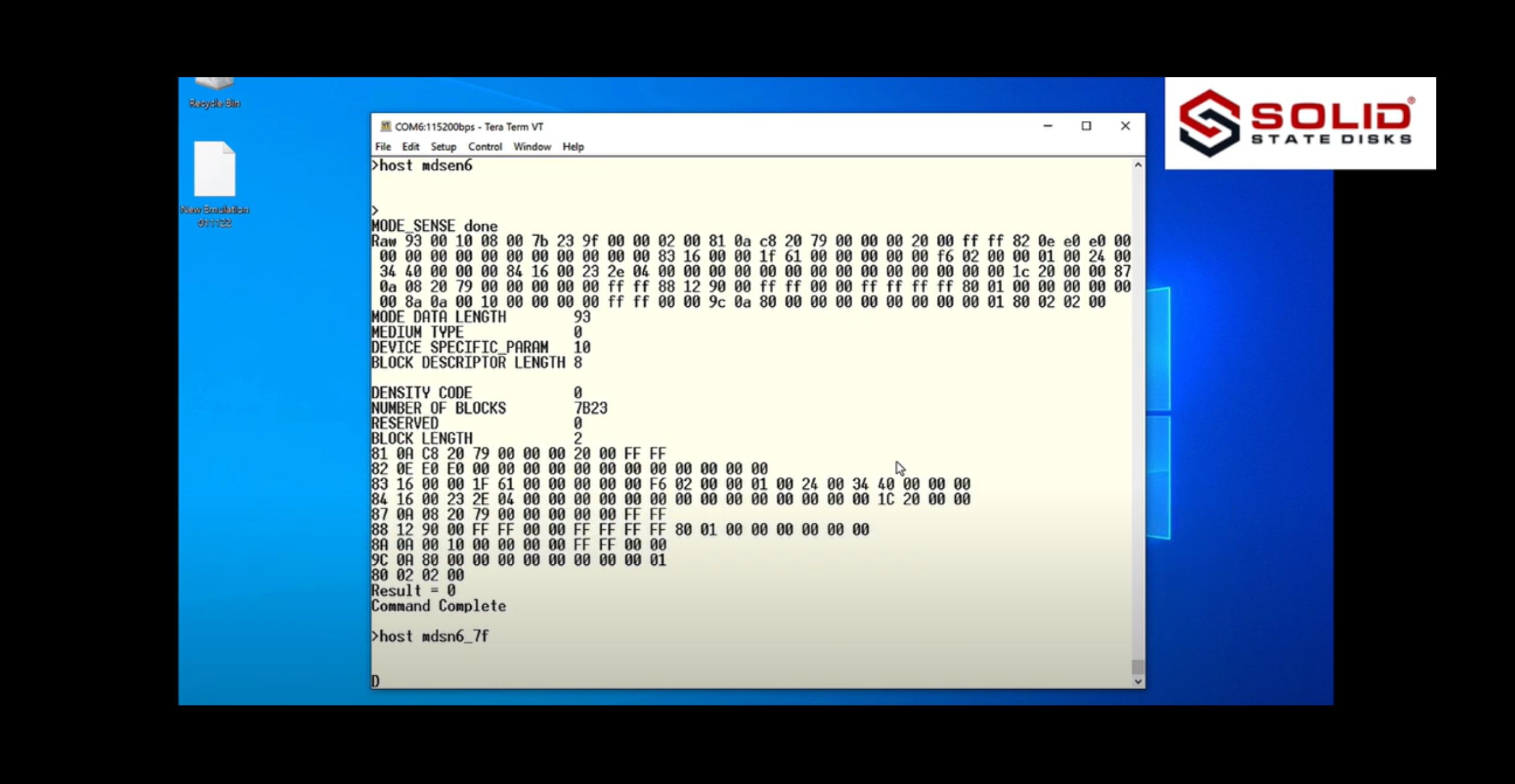Click the 'BLOCK LENGTH' row
Viewport: 1515px width, 784px height.
(477, 439)
